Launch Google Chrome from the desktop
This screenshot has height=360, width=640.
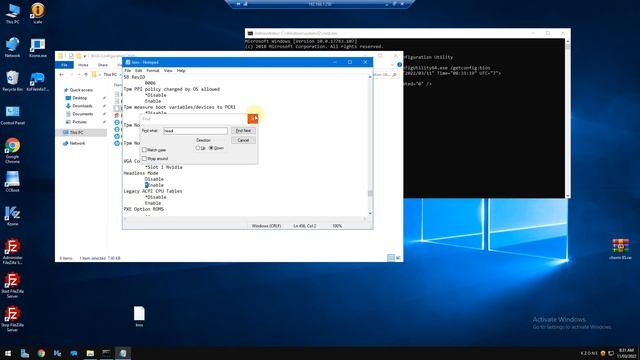coord(12,150)
